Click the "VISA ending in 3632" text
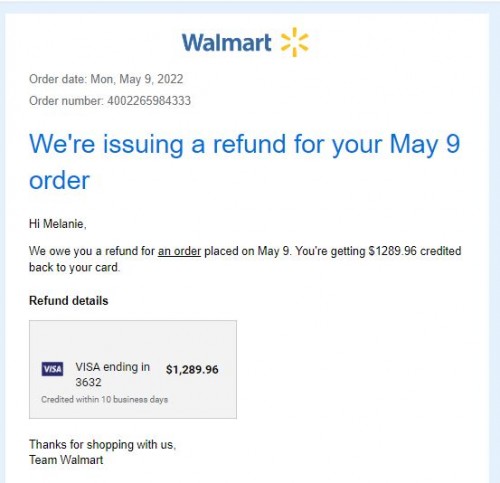 click(x=113, y=374)
